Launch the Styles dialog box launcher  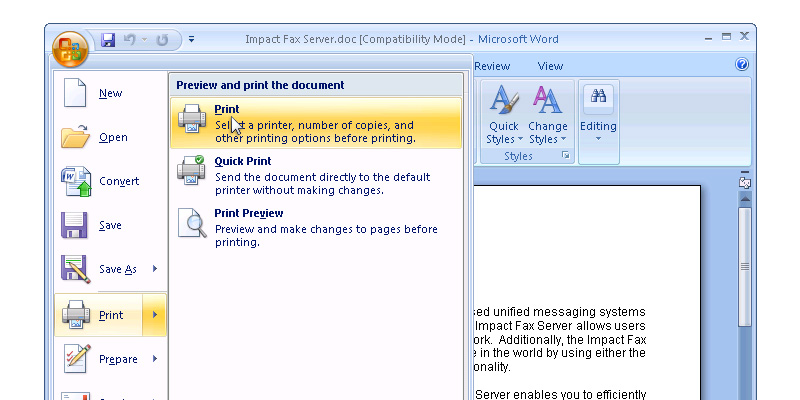(x=566, y=157)
